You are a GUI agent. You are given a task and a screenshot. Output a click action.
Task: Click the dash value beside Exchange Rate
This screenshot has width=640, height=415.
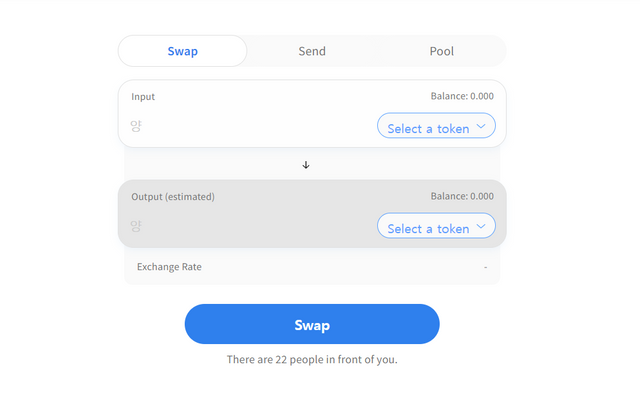(485, 267)
